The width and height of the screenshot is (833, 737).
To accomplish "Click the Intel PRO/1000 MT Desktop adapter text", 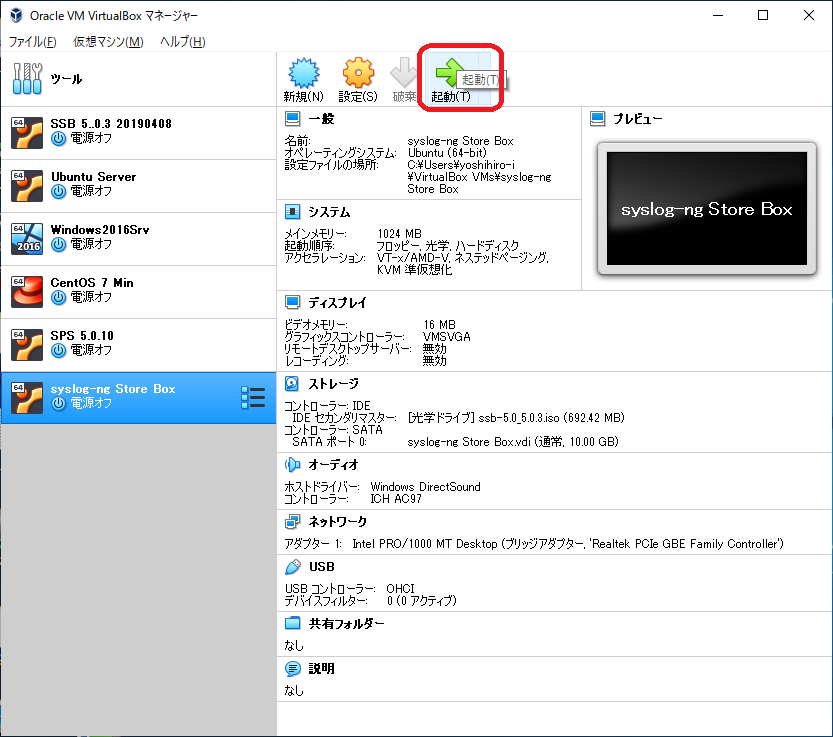I will (425, 544).
